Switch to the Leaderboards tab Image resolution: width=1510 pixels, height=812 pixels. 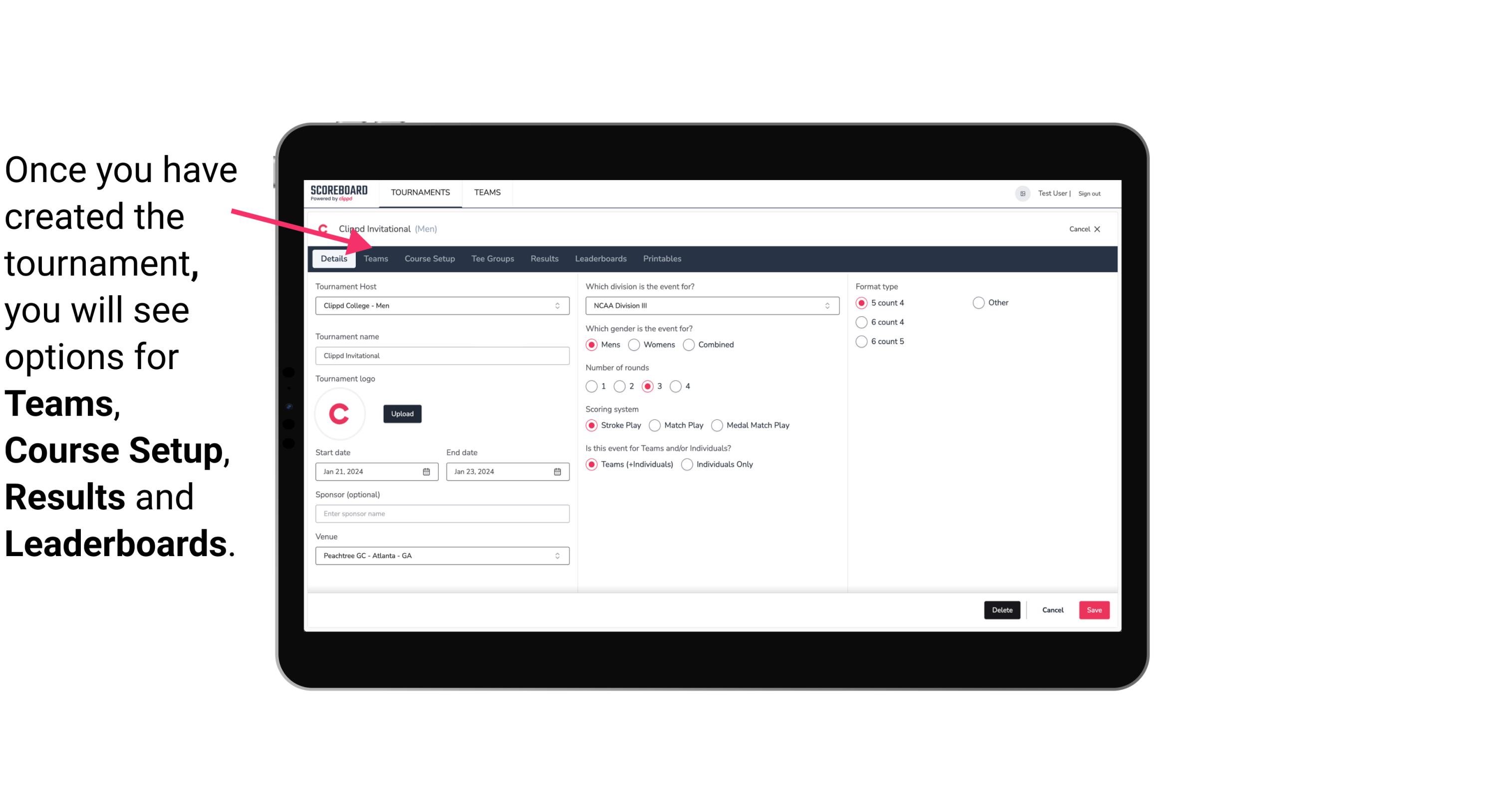tap(601, 258)
